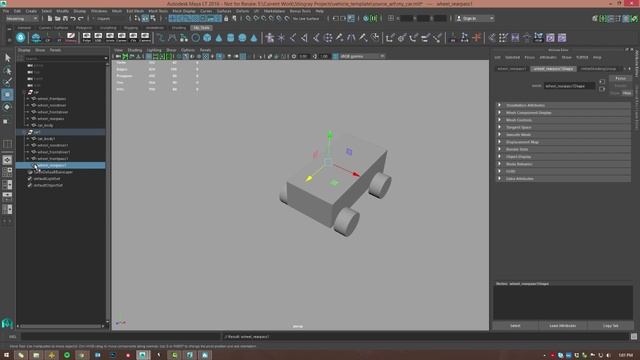Create a new scene from status line
Viewport: 640px width, 360px height.
coord(49,18)
